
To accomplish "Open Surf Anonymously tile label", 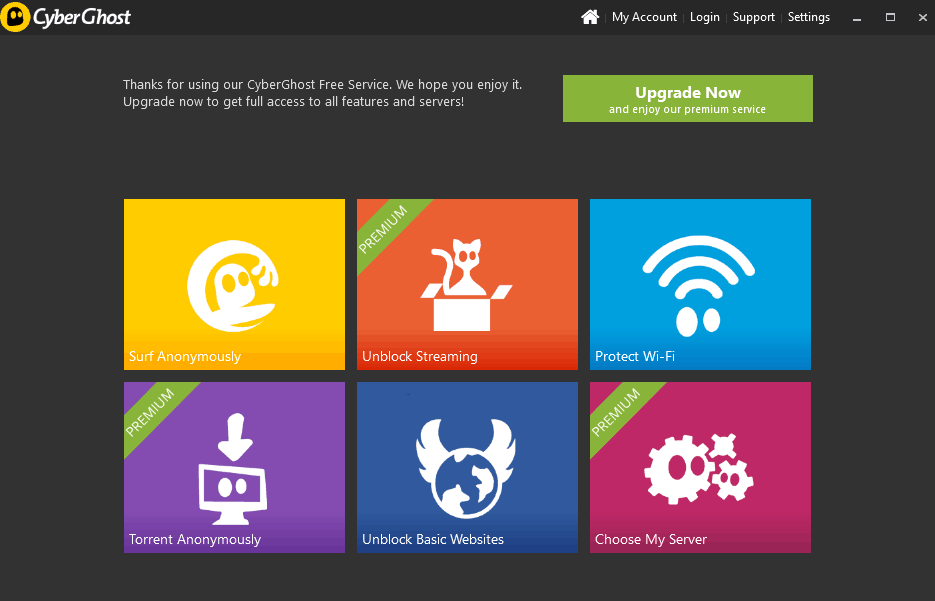I will click(185, 357).
